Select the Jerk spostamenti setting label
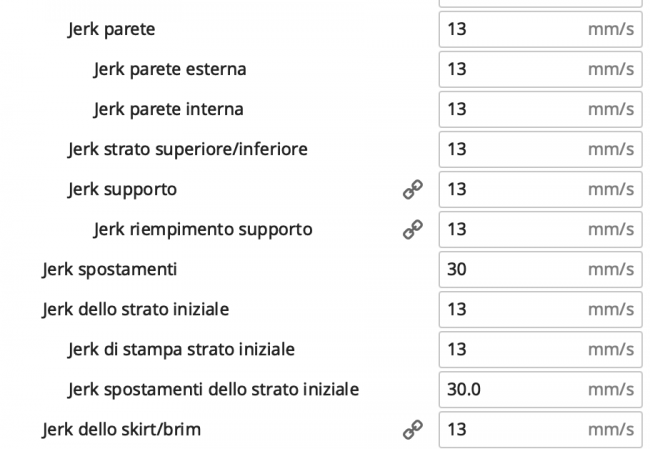Image resolution: width=650 pixels, height=449 pixels. tap(110, 269)
